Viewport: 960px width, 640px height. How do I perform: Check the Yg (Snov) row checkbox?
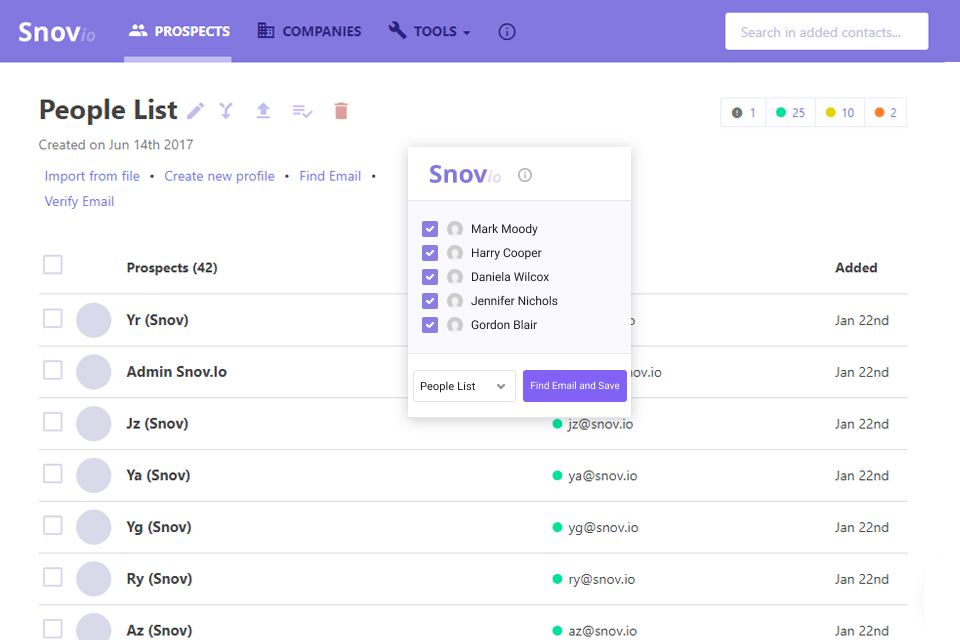53,525
